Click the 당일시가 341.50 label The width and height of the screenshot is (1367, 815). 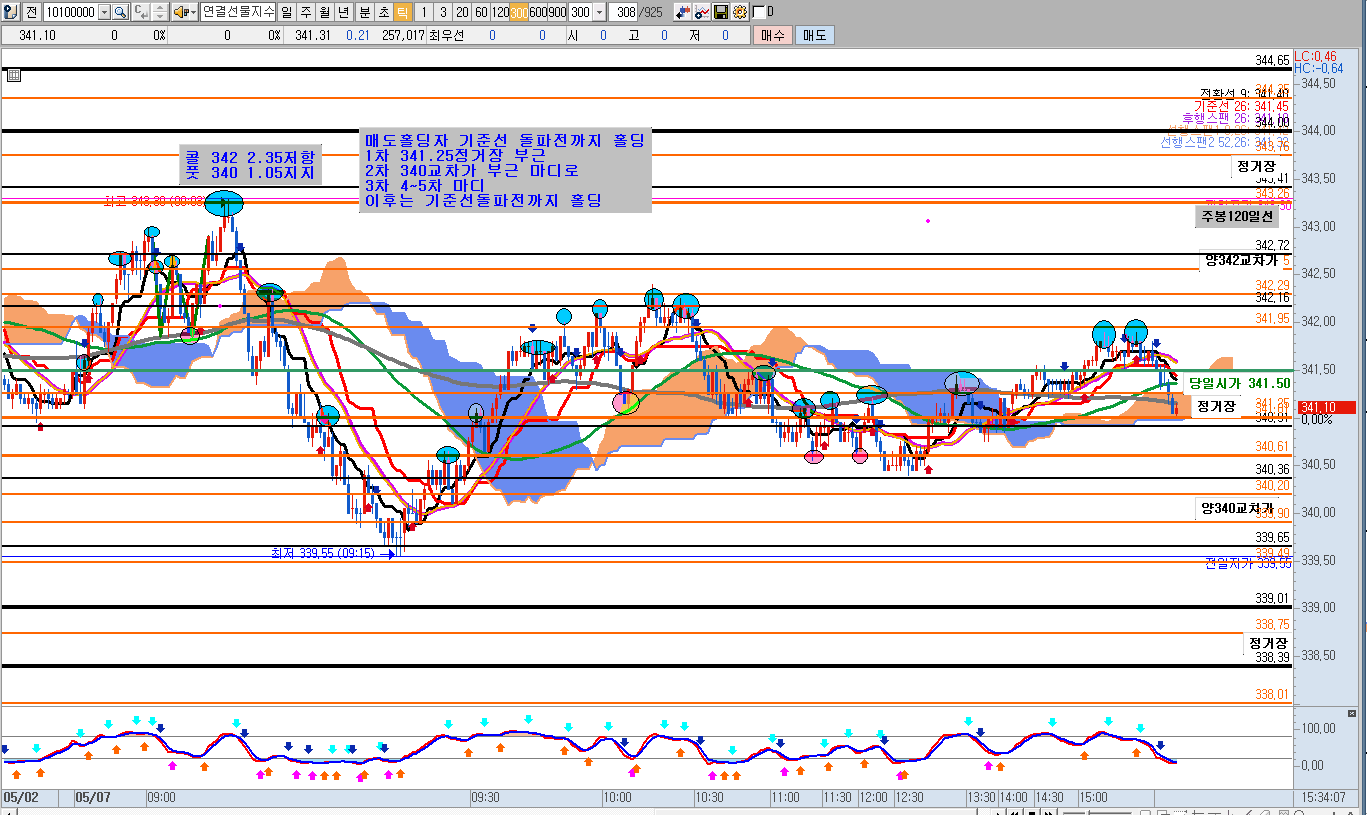tap(1238, 383)
